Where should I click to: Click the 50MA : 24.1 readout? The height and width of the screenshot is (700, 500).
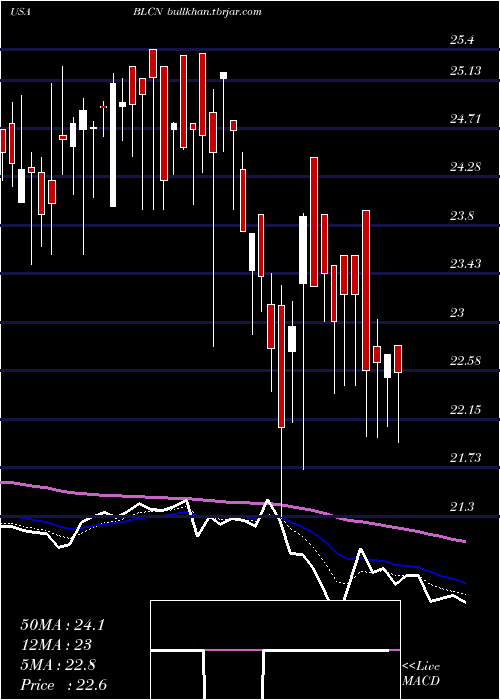click(62, 625)
